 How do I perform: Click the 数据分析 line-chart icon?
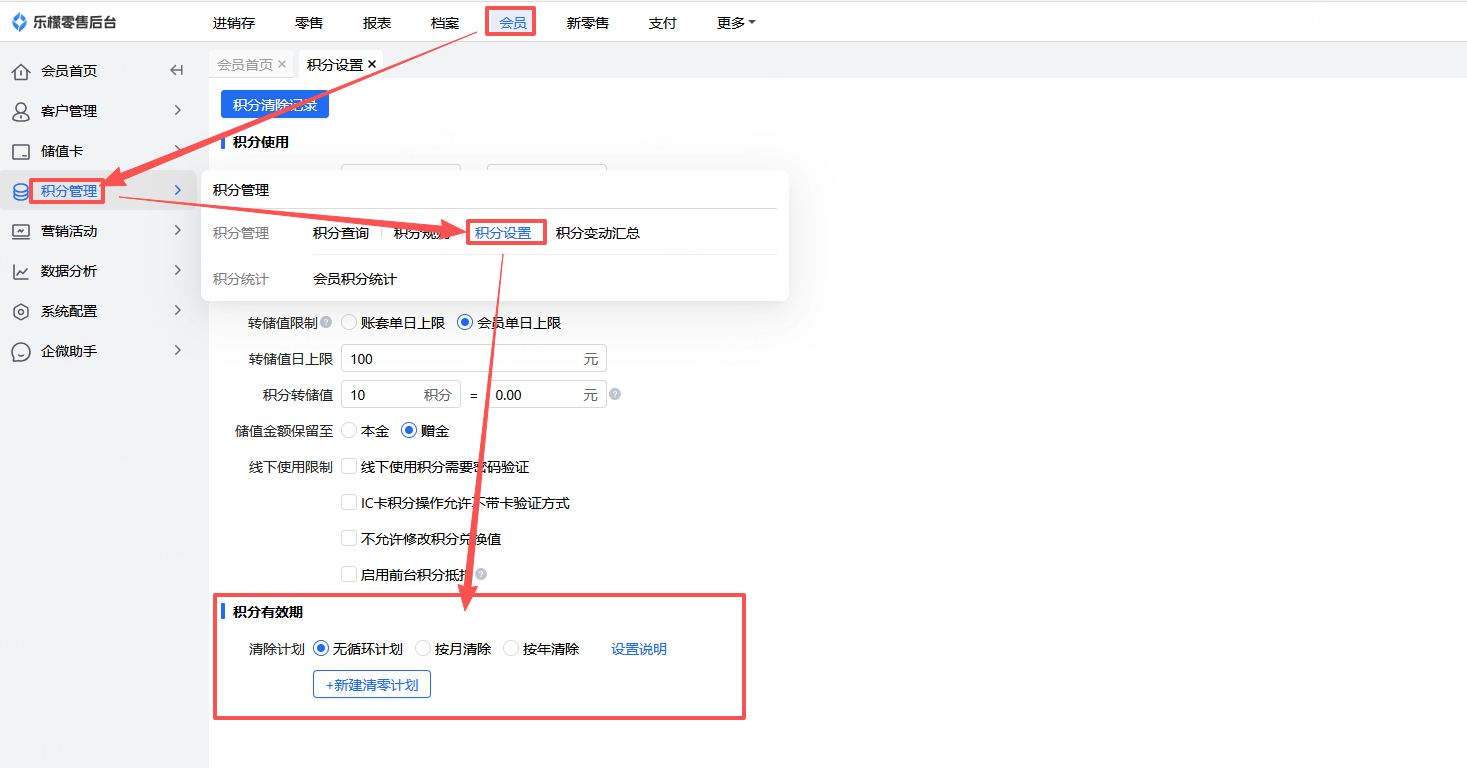click(21, 271)
